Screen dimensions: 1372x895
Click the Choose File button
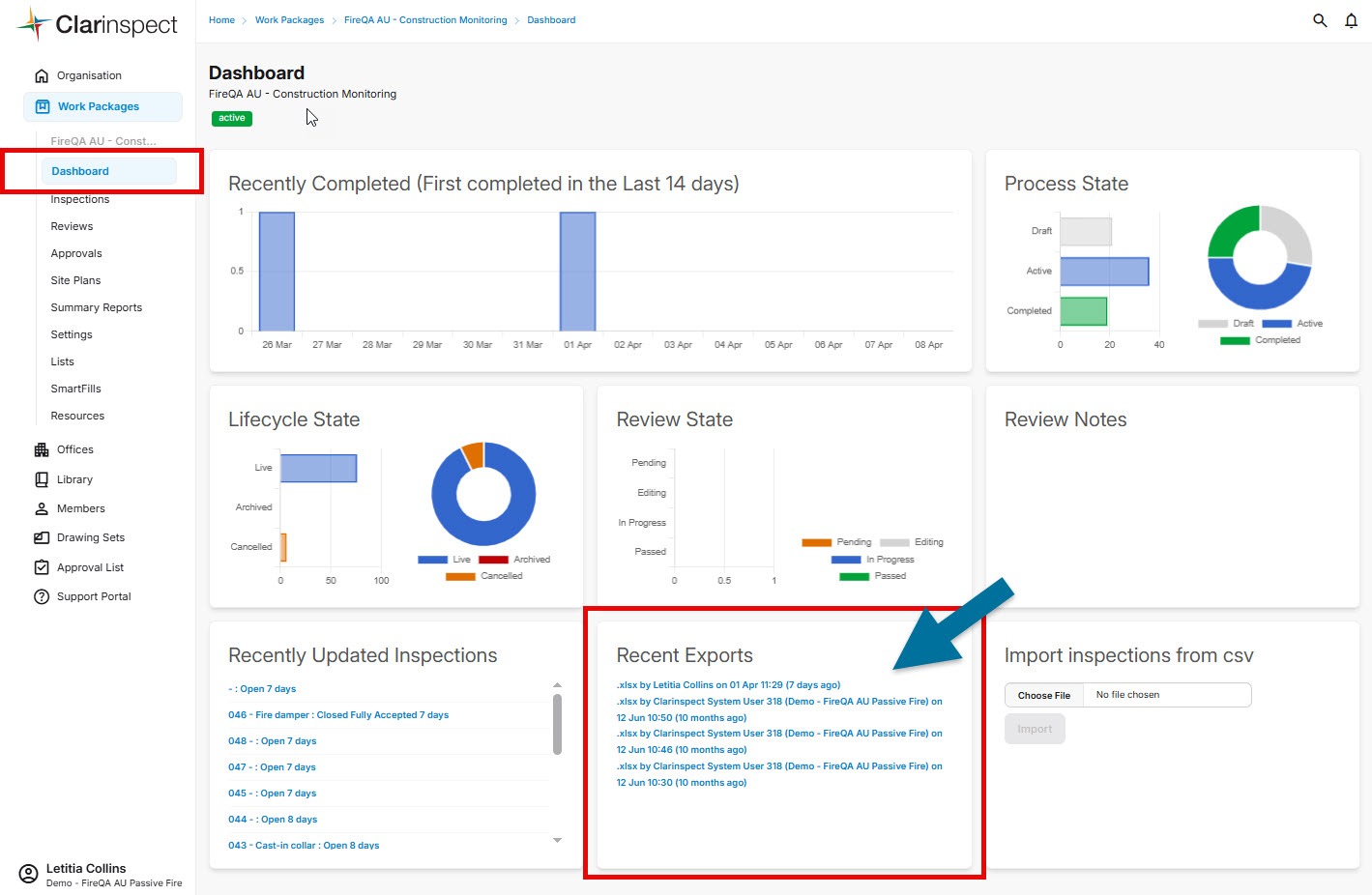pos(1043,695)
